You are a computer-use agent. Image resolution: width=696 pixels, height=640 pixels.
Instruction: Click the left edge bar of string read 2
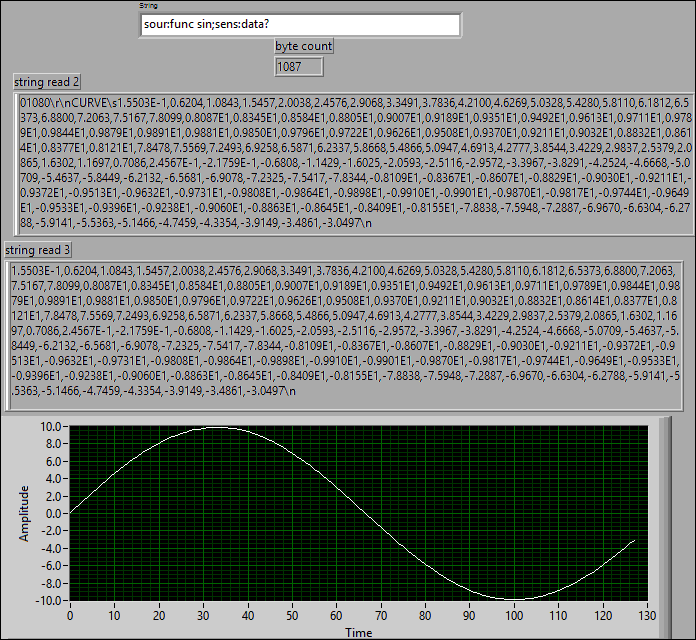[16, 163]
